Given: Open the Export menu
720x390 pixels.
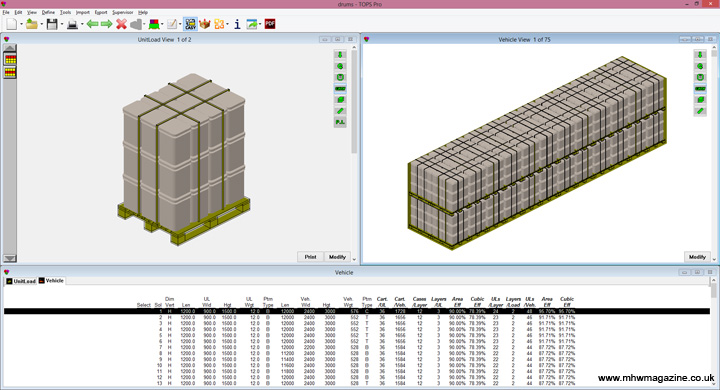Looking at the screenshot, I should pyautogui.click(x=101, y=12).
